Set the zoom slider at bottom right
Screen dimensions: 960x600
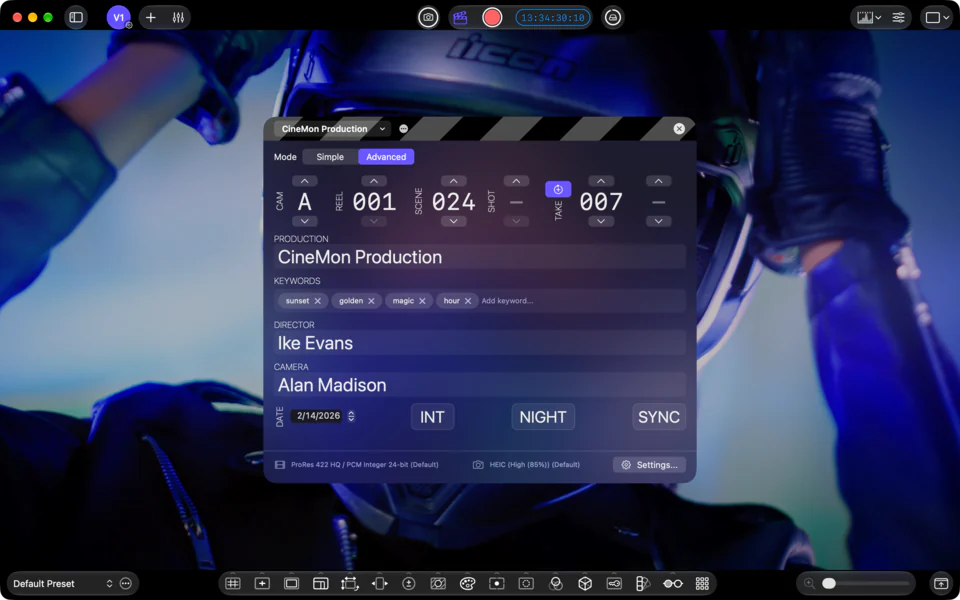coord(865,583)
